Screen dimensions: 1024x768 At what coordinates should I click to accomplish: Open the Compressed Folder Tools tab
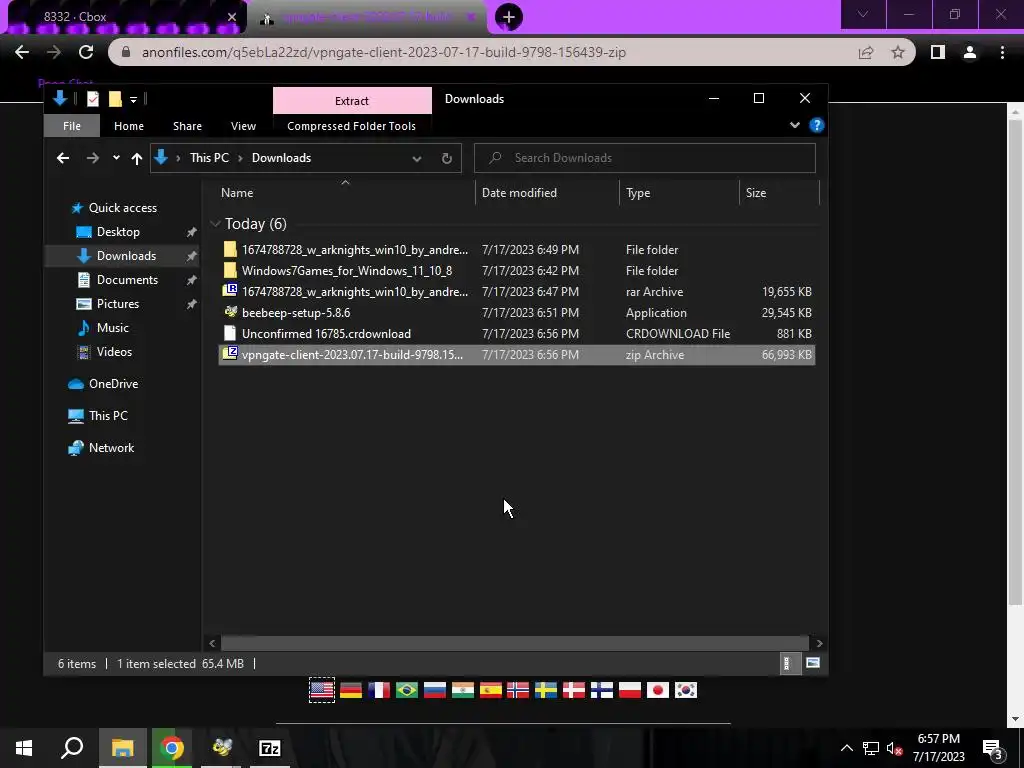[351, 126]
